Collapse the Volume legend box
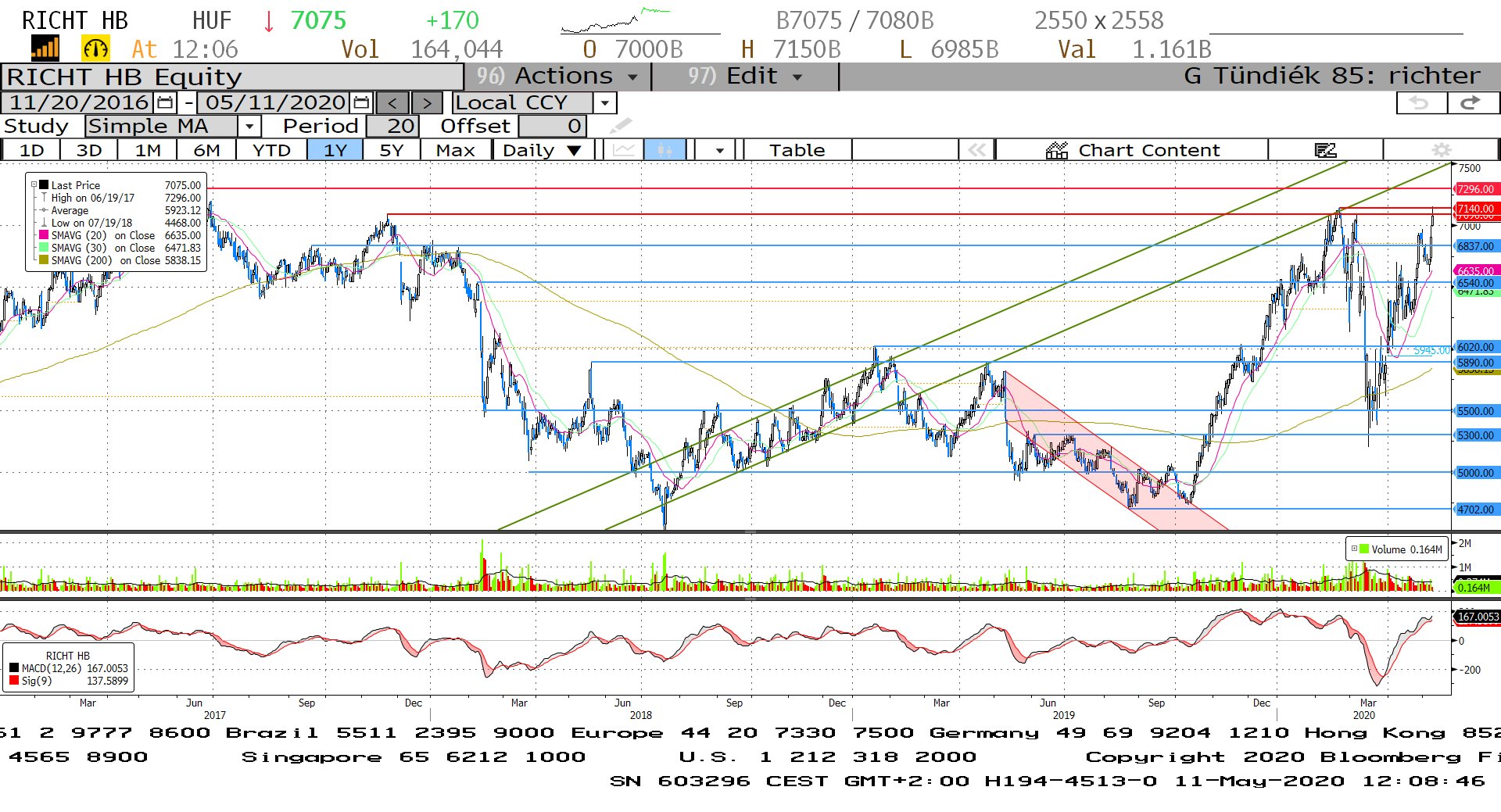 coord(1354,549)
